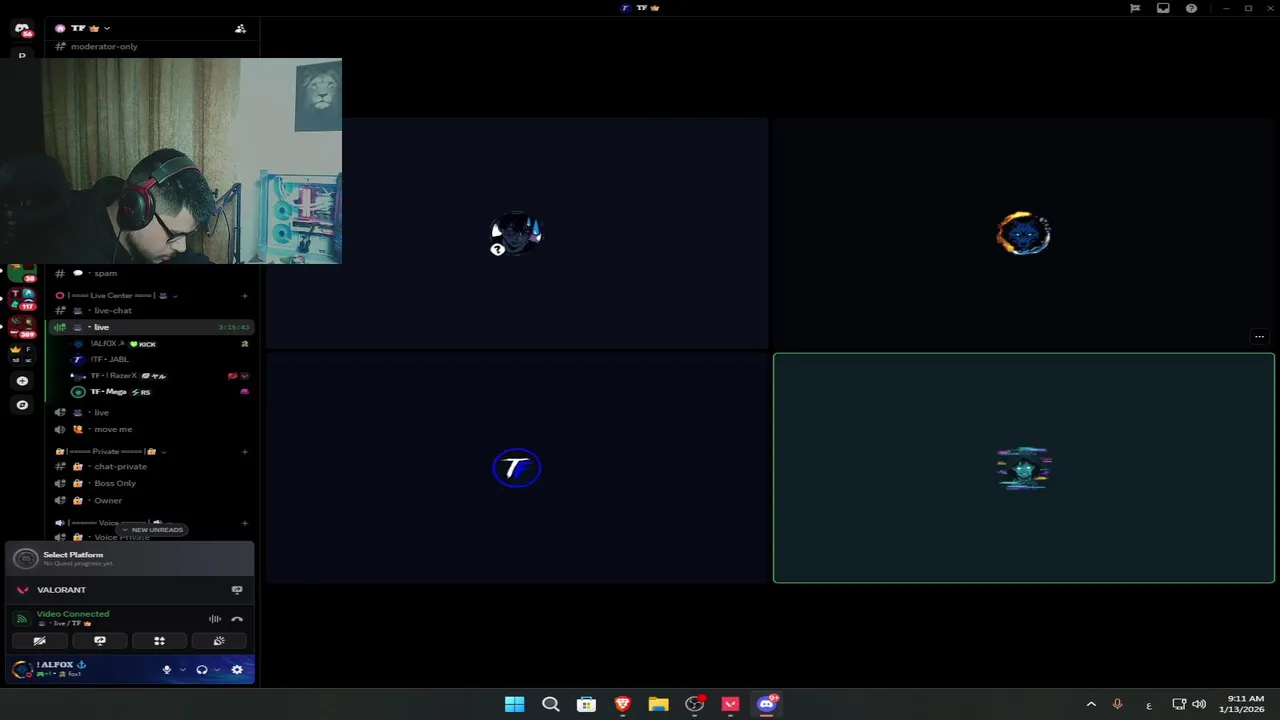Open noise suppression waveform icon
The image size is (1280, 720).
214,619
